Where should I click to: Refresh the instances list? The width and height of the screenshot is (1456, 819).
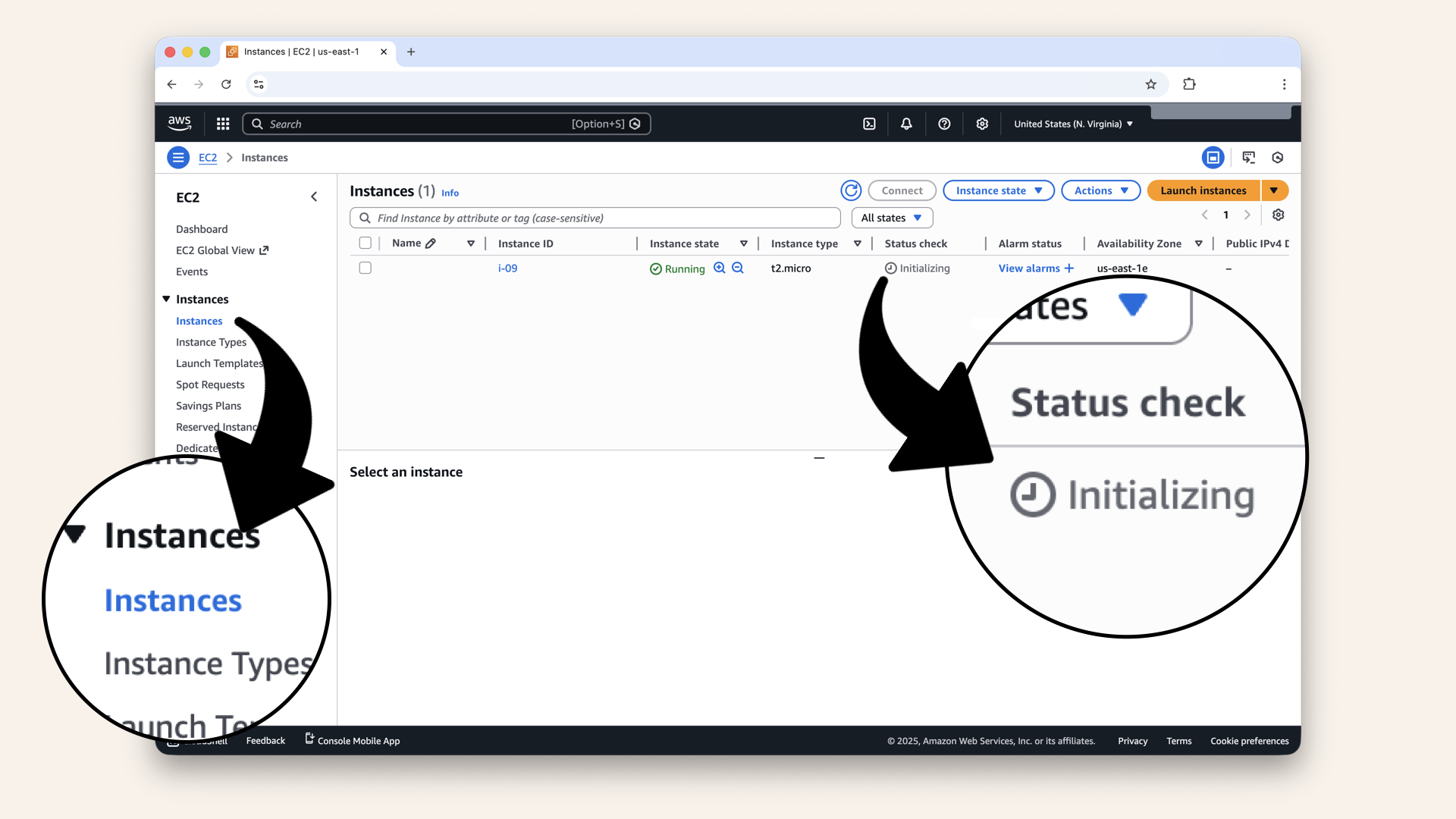coord(851,191)
